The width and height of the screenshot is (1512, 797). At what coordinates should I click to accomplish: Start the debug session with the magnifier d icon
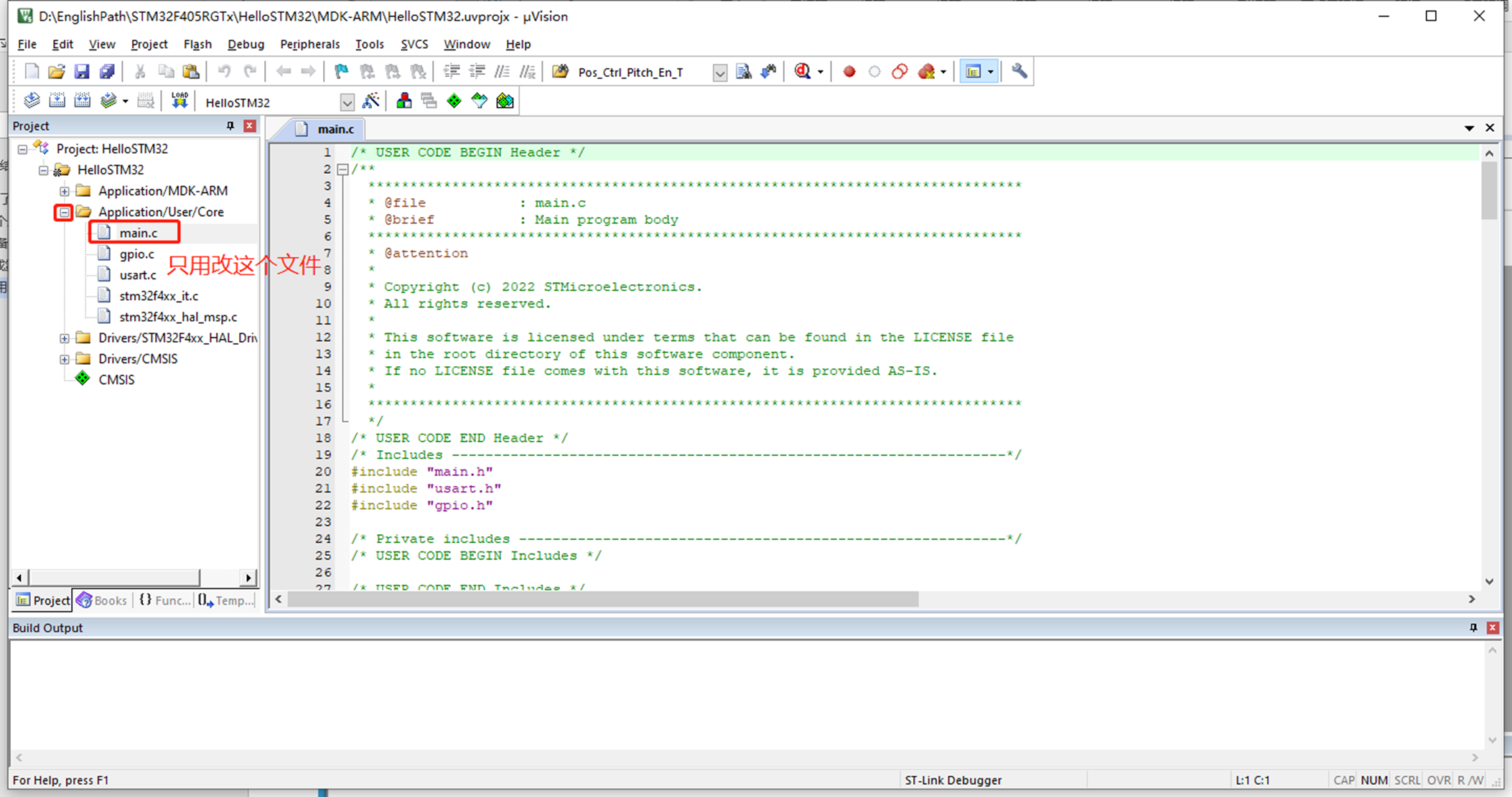pos(803,72)
